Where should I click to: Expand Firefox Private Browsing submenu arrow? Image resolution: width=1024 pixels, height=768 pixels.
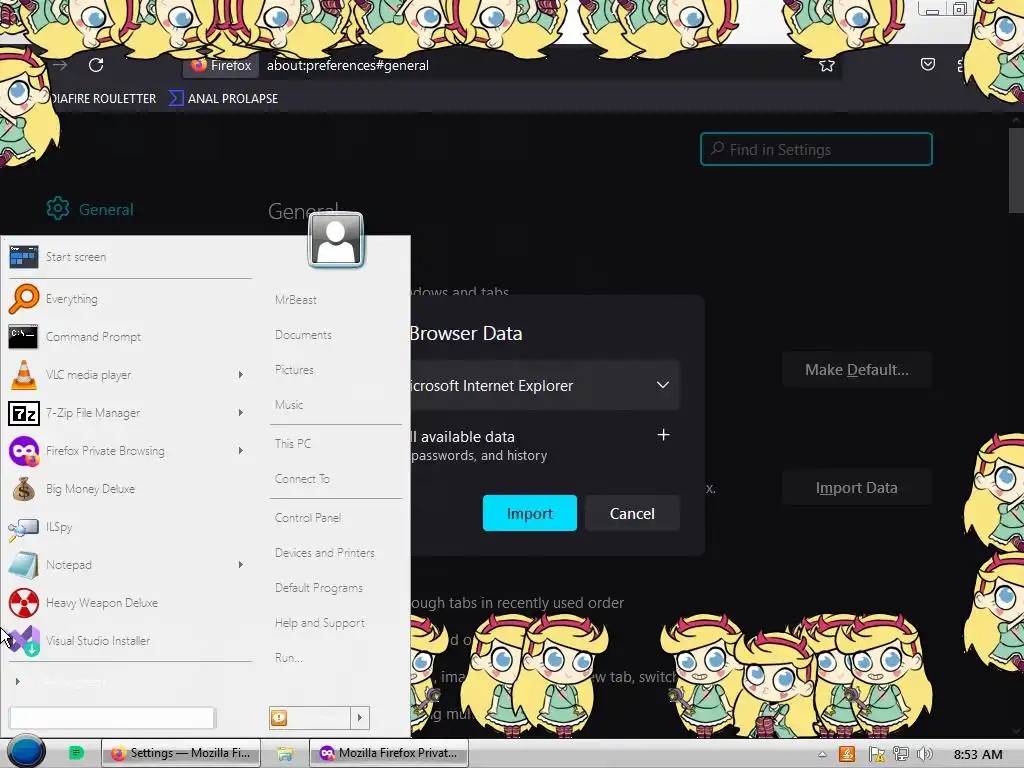(240, 451)
